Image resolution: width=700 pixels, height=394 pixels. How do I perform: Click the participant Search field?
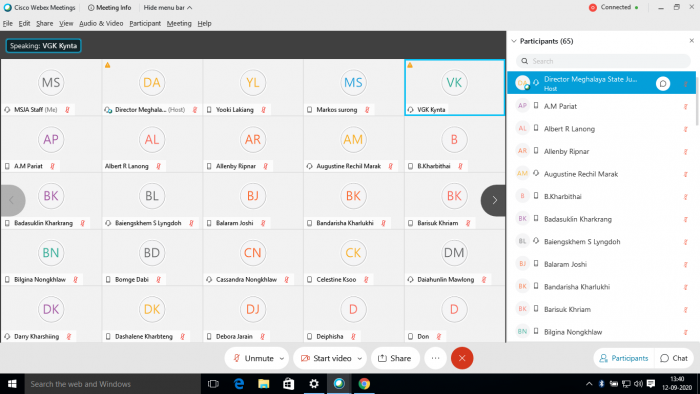click(x=603, y=61)
